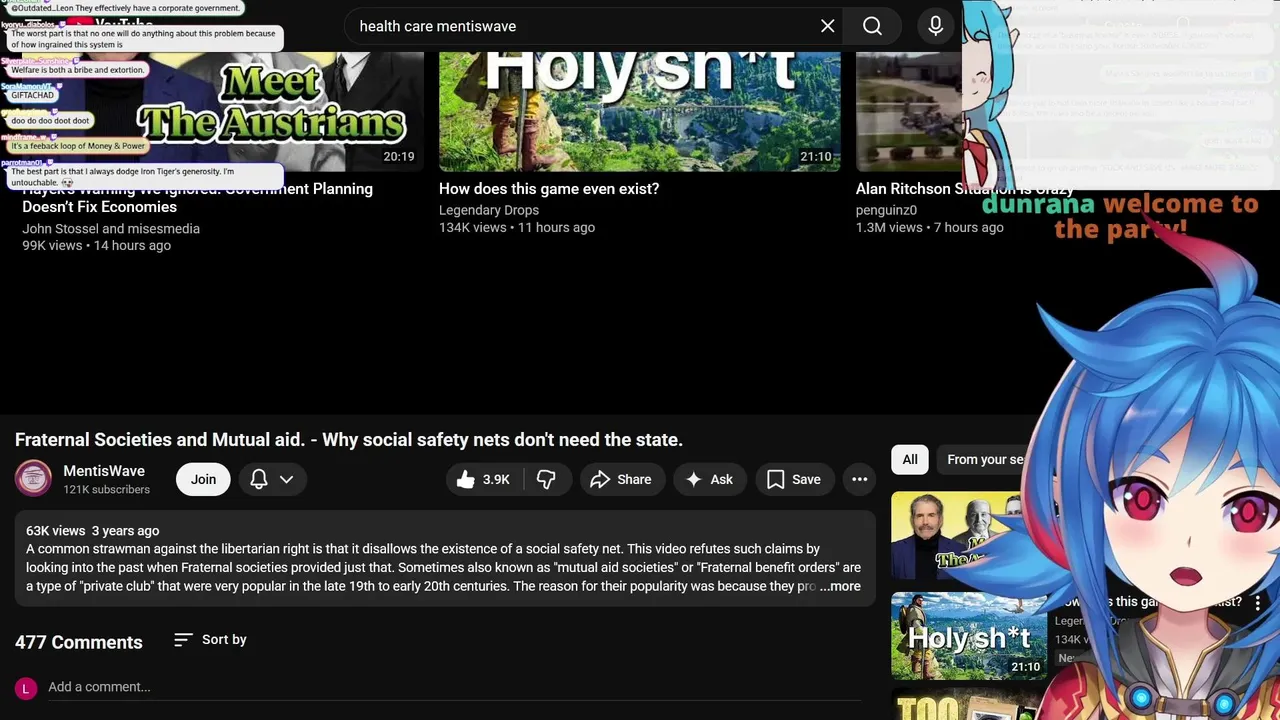Expand the description with ...more
Viewport: 1280px width, 720px height.
pos(840,587)
